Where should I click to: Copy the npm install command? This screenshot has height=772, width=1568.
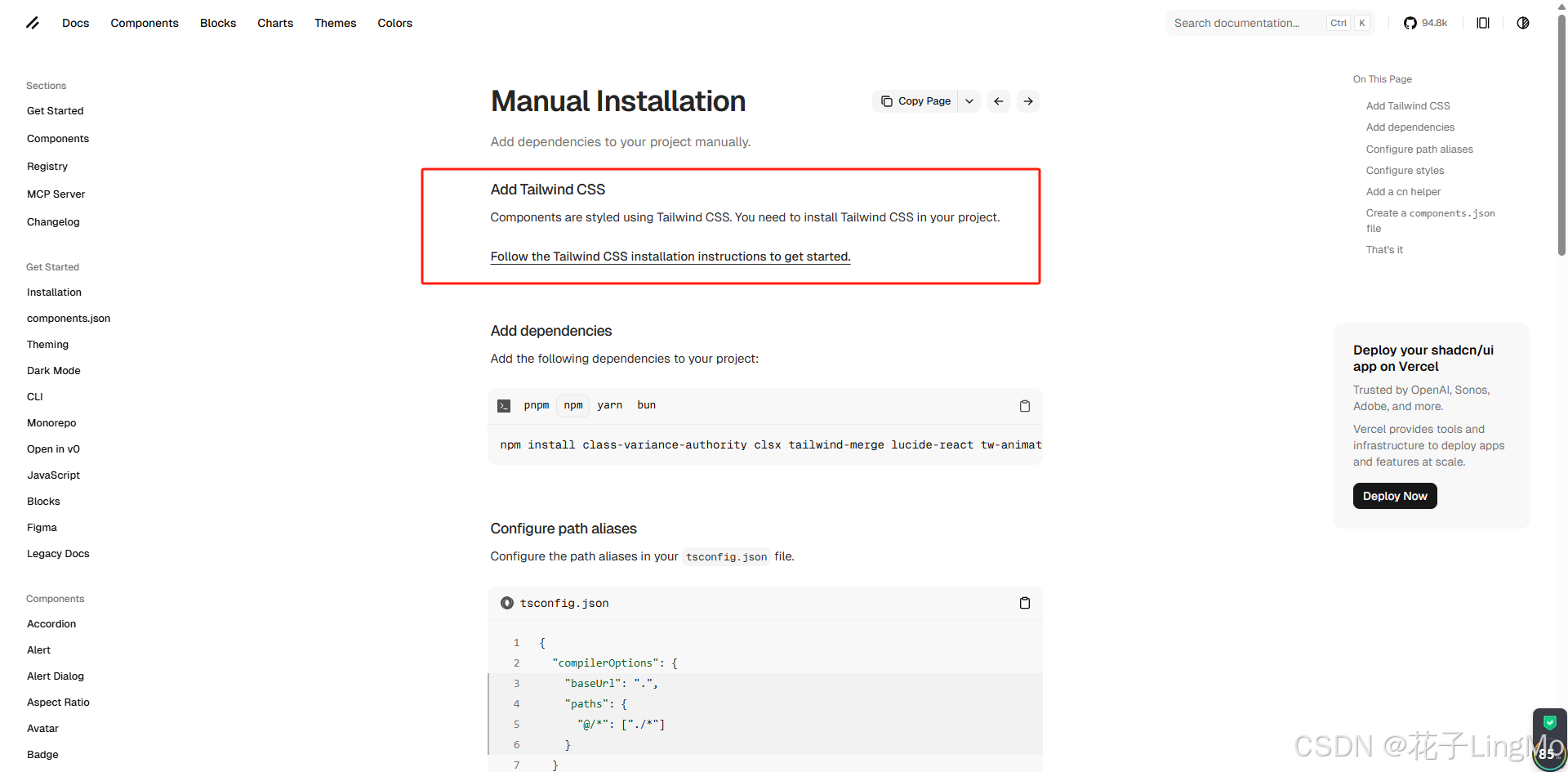(x=1025, y=406)
